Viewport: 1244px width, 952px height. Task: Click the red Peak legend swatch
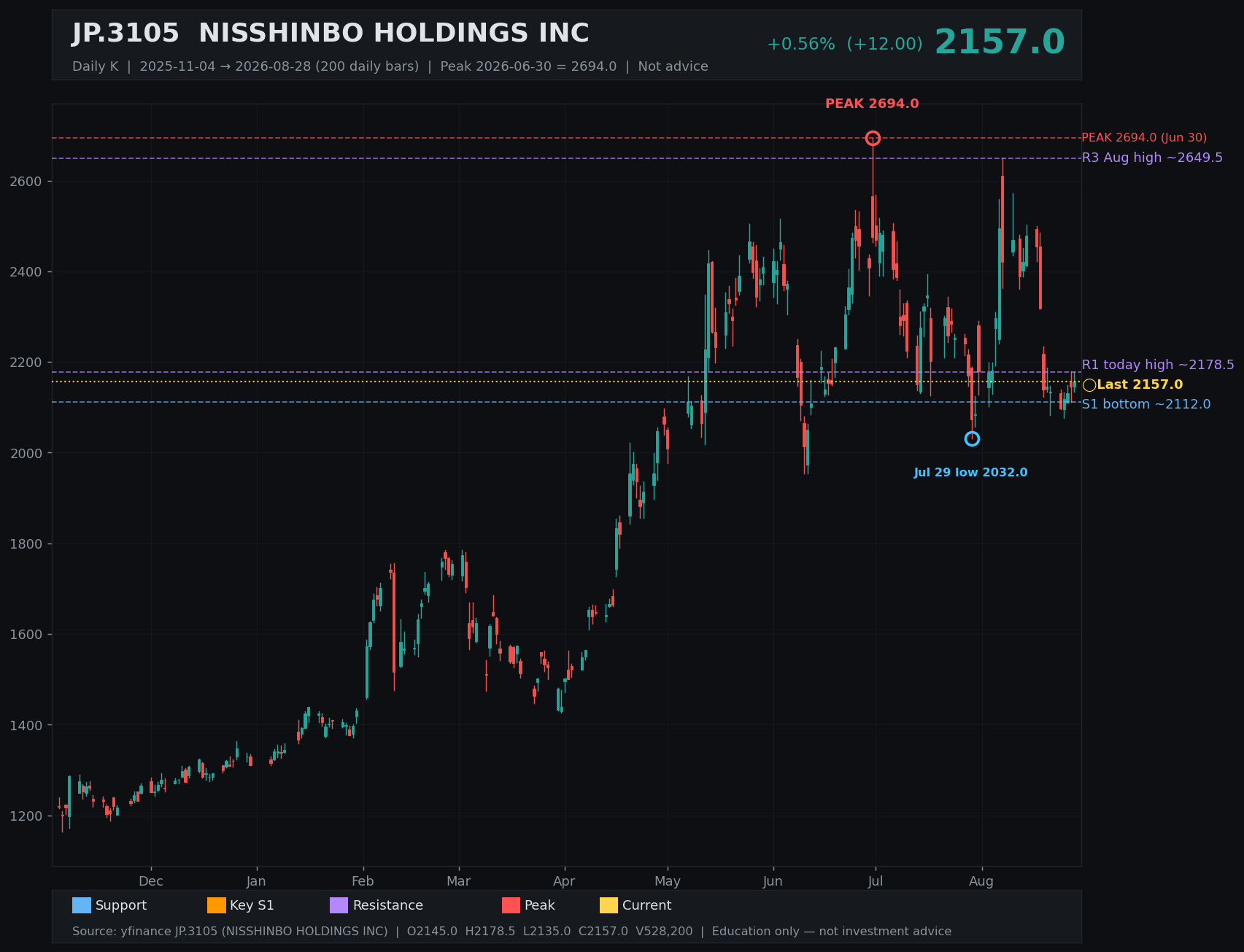511,905
